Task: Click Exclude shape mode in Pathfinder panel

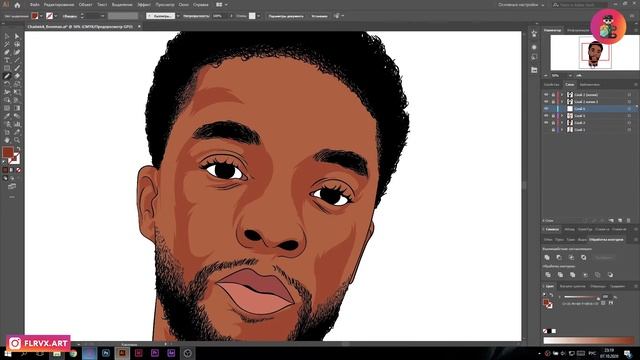Action: point(584,257)
